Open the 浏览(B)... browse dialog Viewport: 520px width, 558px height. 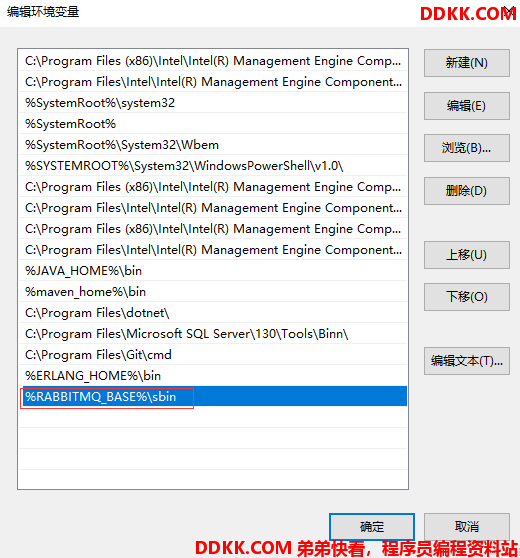click(467, 148)
